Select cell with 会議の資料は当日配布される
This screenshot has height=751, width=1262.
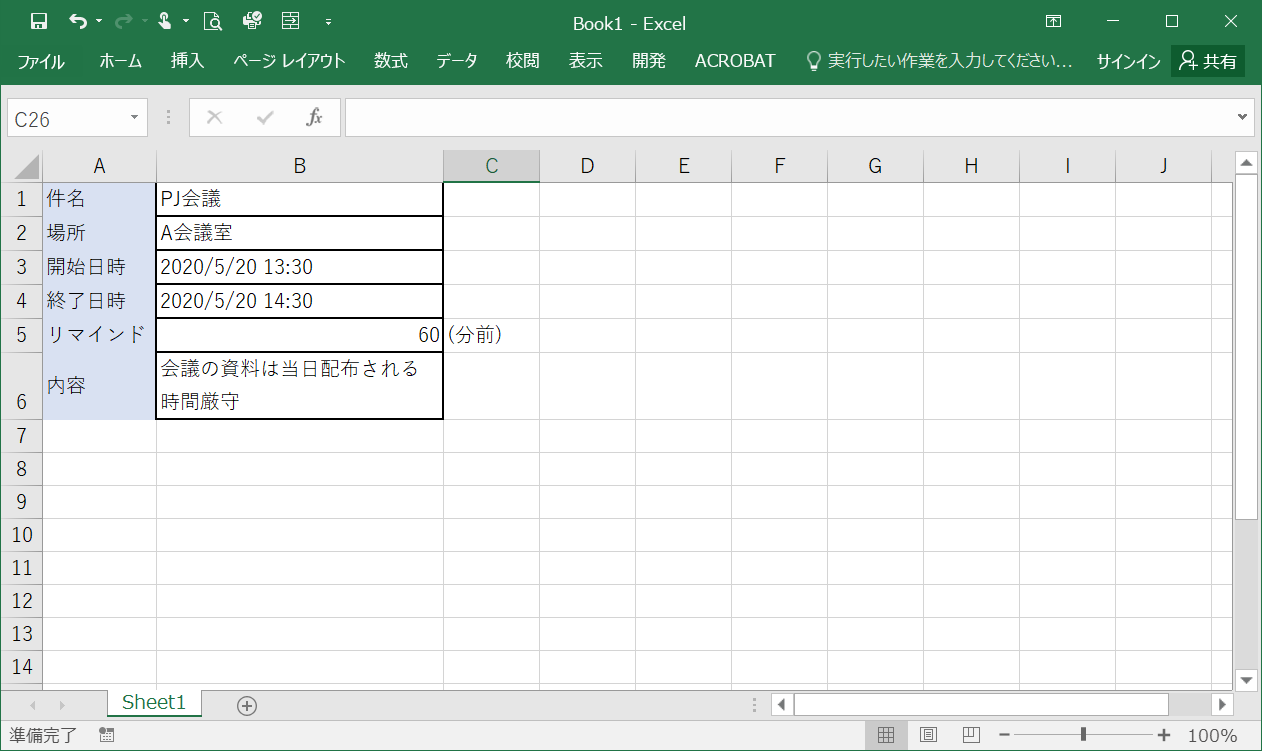click(x=300, y=386)
